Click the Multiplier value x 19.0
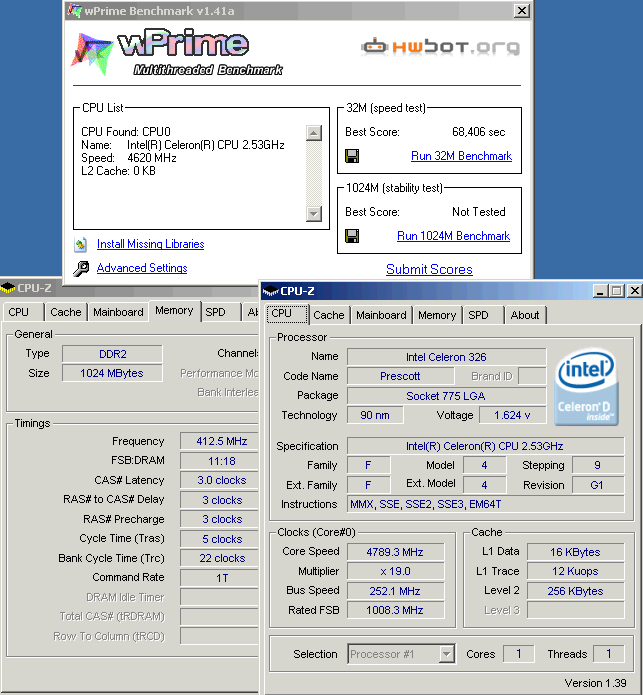The image size is (643, 695). click(395, 571)
